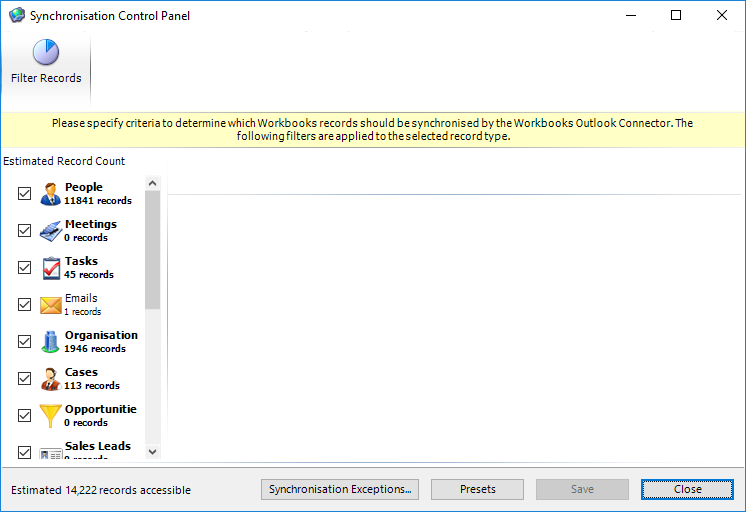
Task: Disable the Organisation checkbox
Action: point(25,342)
